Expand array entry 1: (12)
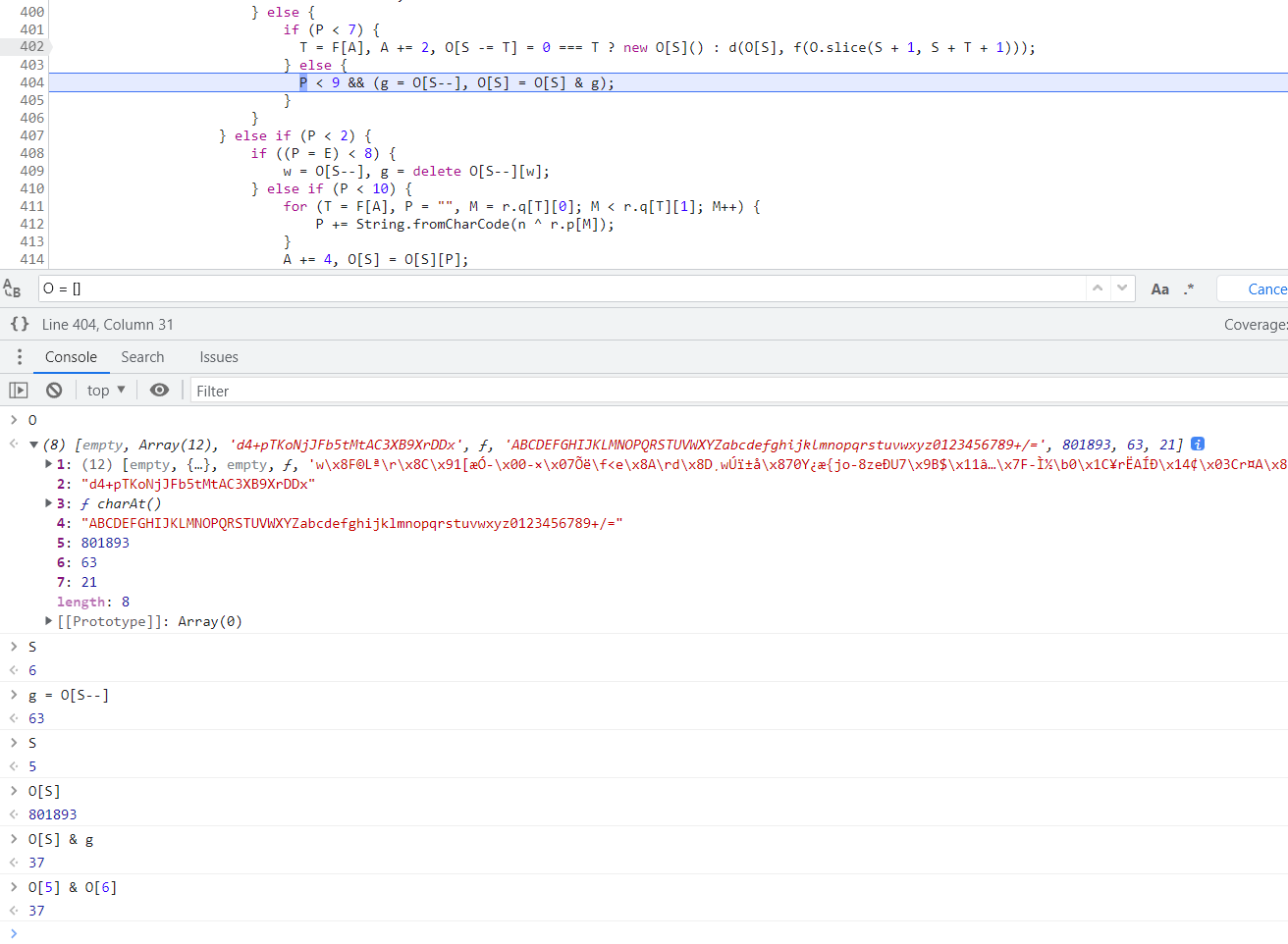 coord(49,464)
